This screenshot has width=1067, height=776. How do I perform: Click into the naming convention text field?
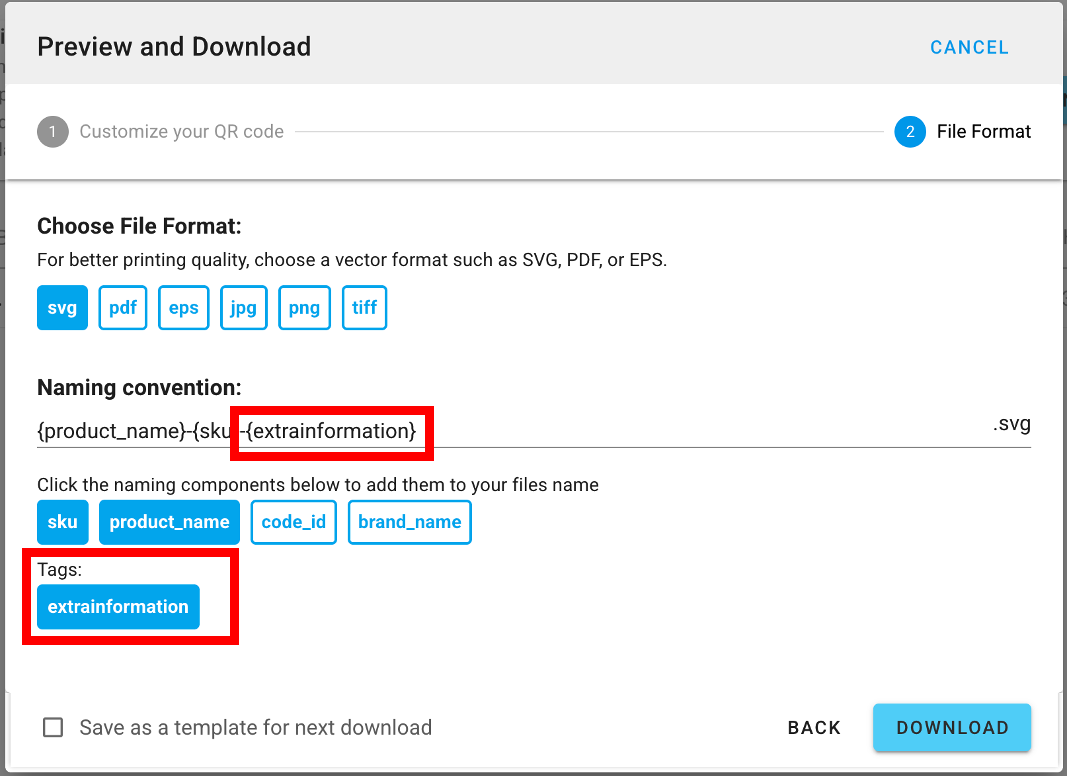tap(600, 431)
